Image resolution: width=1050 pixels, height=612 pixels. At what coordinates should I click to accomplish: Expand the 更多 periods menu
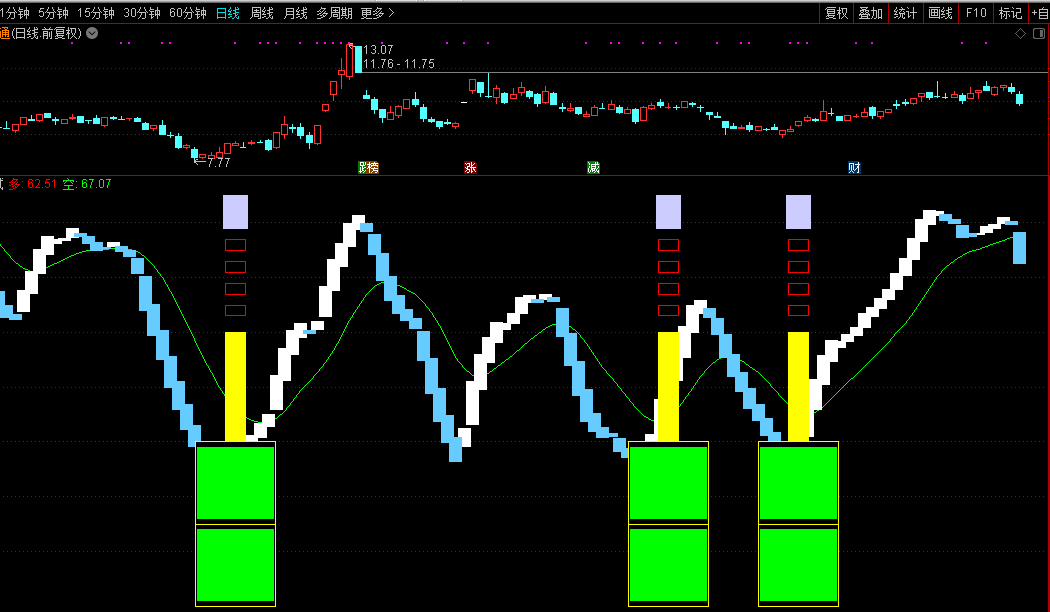coord(377,13)
